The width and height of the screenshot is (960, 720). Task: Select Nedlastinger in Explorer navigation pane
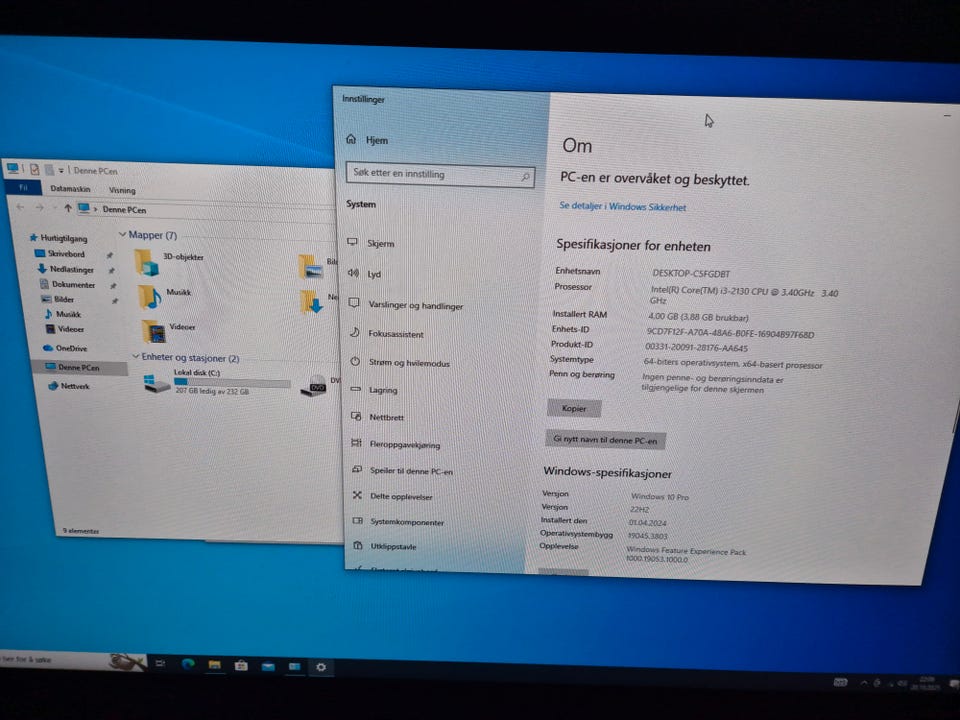(66, 269)
